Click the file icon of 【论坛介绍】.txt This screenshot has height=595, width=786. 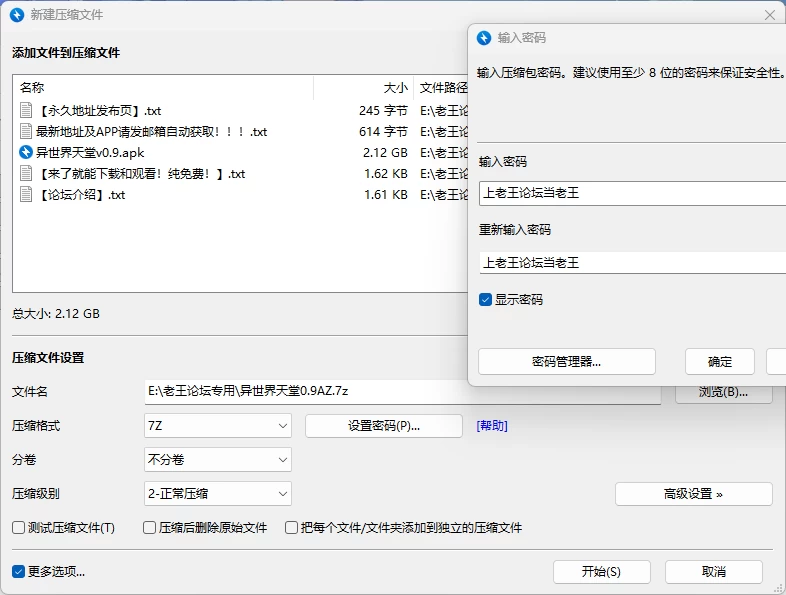tap(26, 194)
